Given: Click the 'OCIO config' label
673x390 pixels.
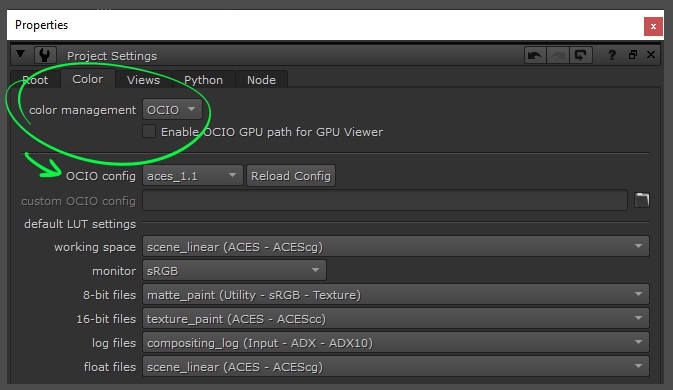Looking at the screenshot, I should pos(101,176).
